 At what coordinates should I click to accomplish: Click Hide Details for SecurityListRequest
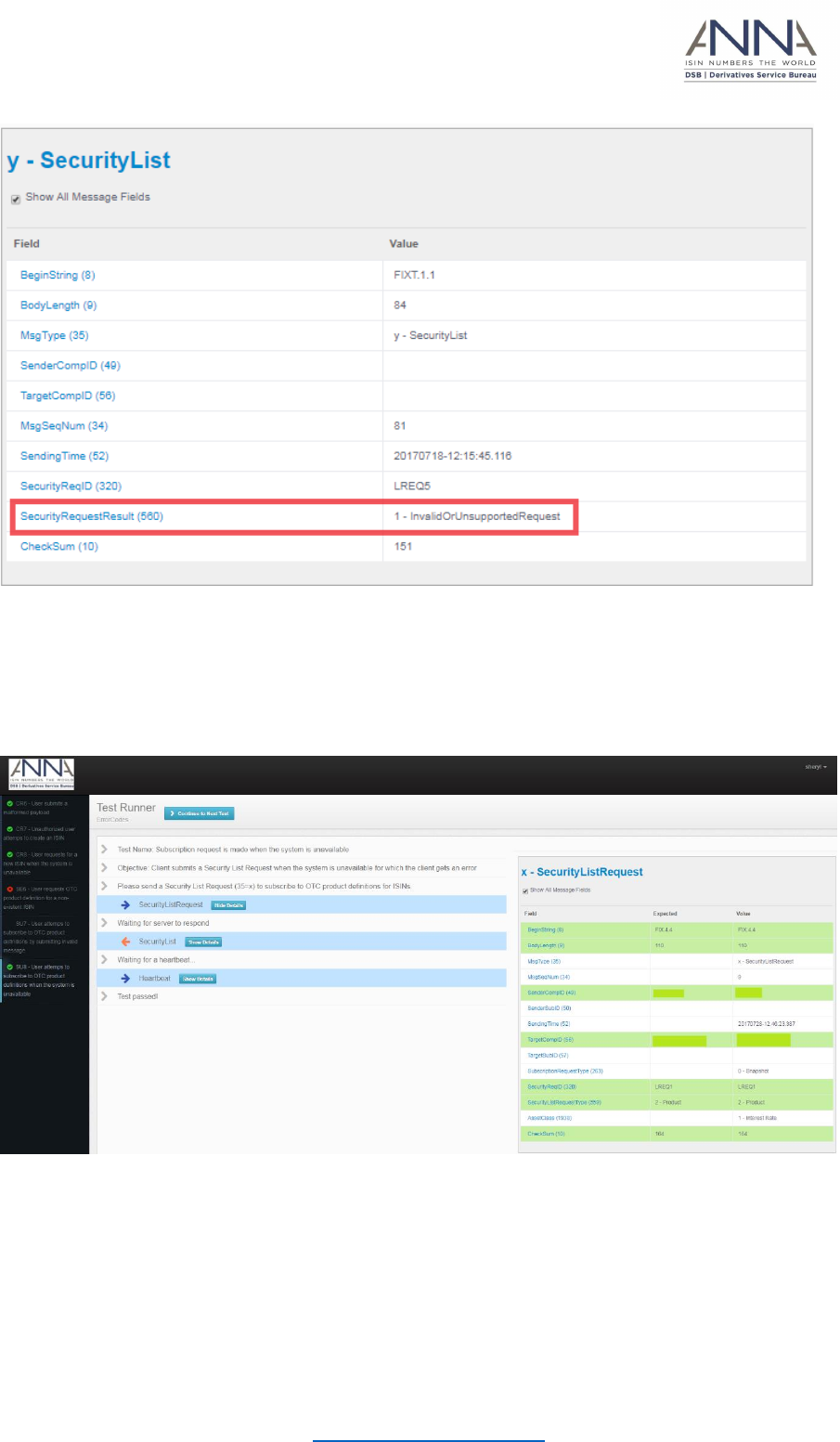[x=228, y=905]
